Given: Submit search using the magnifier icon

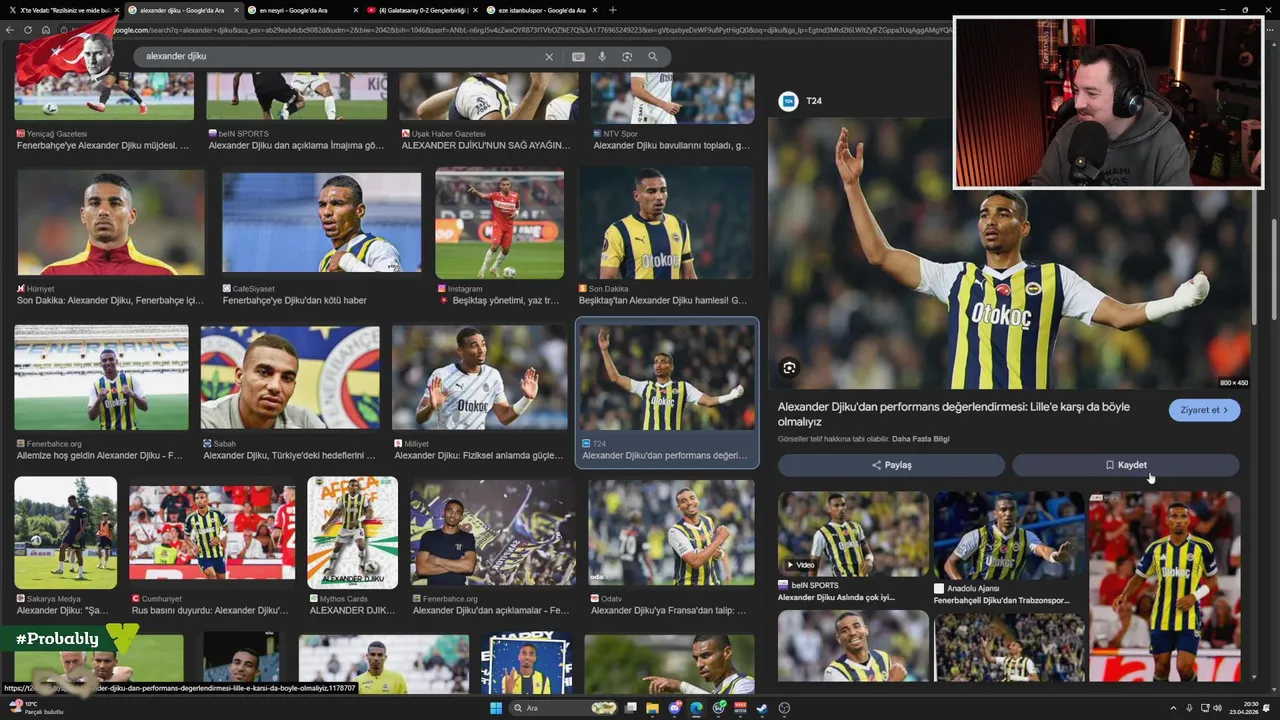Looking at the screenshot, I should coord(653,57).
